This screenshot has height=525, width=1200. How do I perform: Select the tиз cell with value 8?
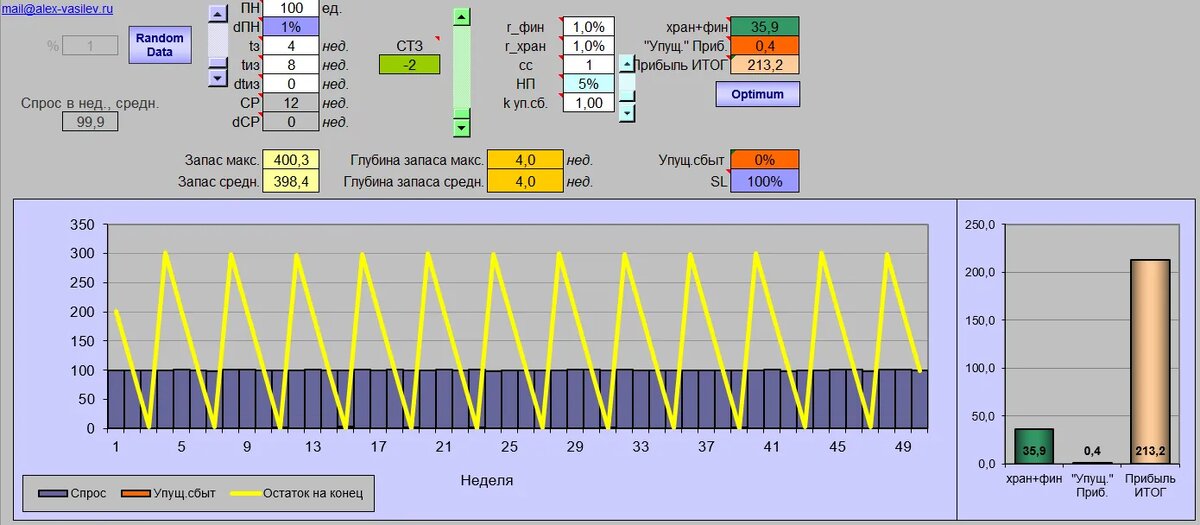291,64
